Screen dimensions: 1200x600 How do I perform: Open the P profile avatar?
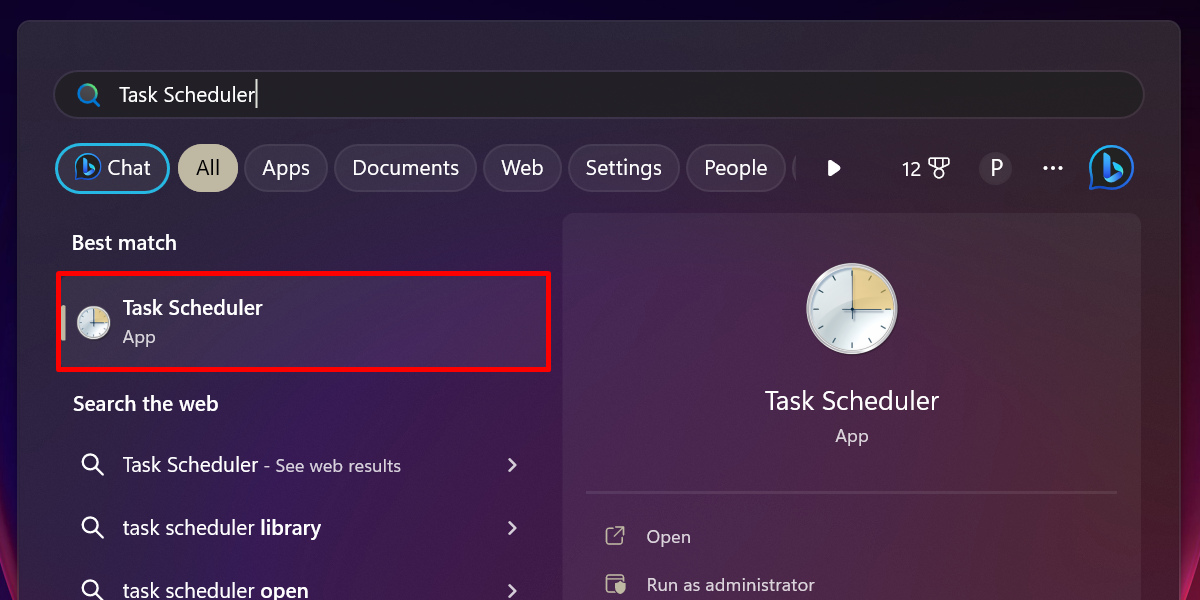click(x=995, y=168)
